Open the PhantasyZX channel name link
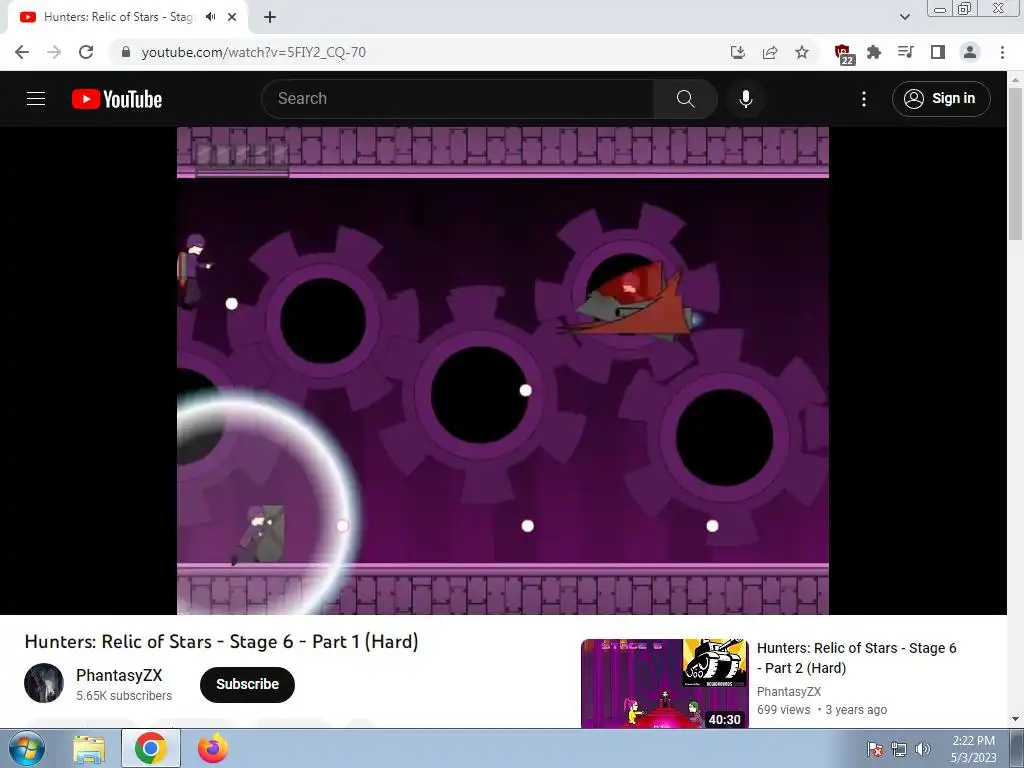Viewport: 1024px width, 768px height. pos(119,675)
